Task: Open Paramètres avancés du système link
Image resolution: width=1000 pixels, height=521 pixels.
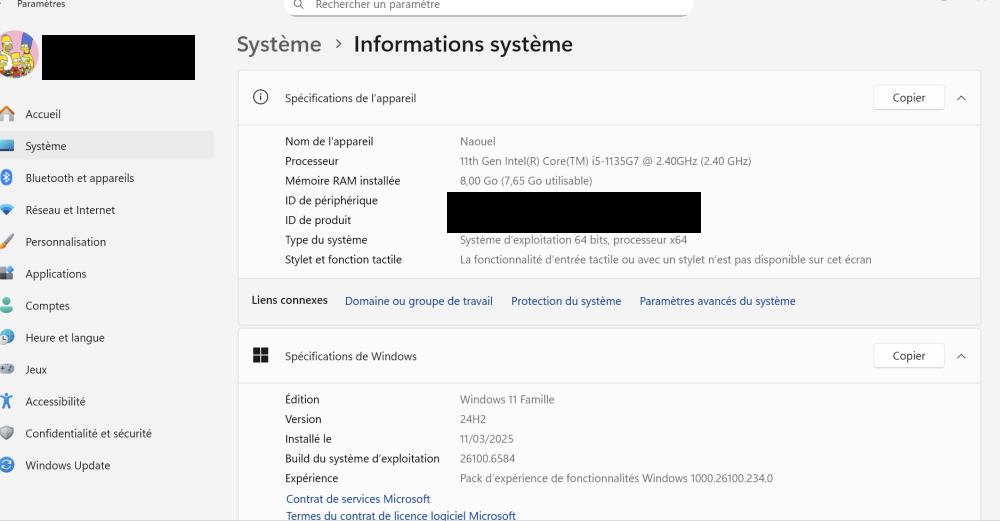Action: tap(717, 301)
